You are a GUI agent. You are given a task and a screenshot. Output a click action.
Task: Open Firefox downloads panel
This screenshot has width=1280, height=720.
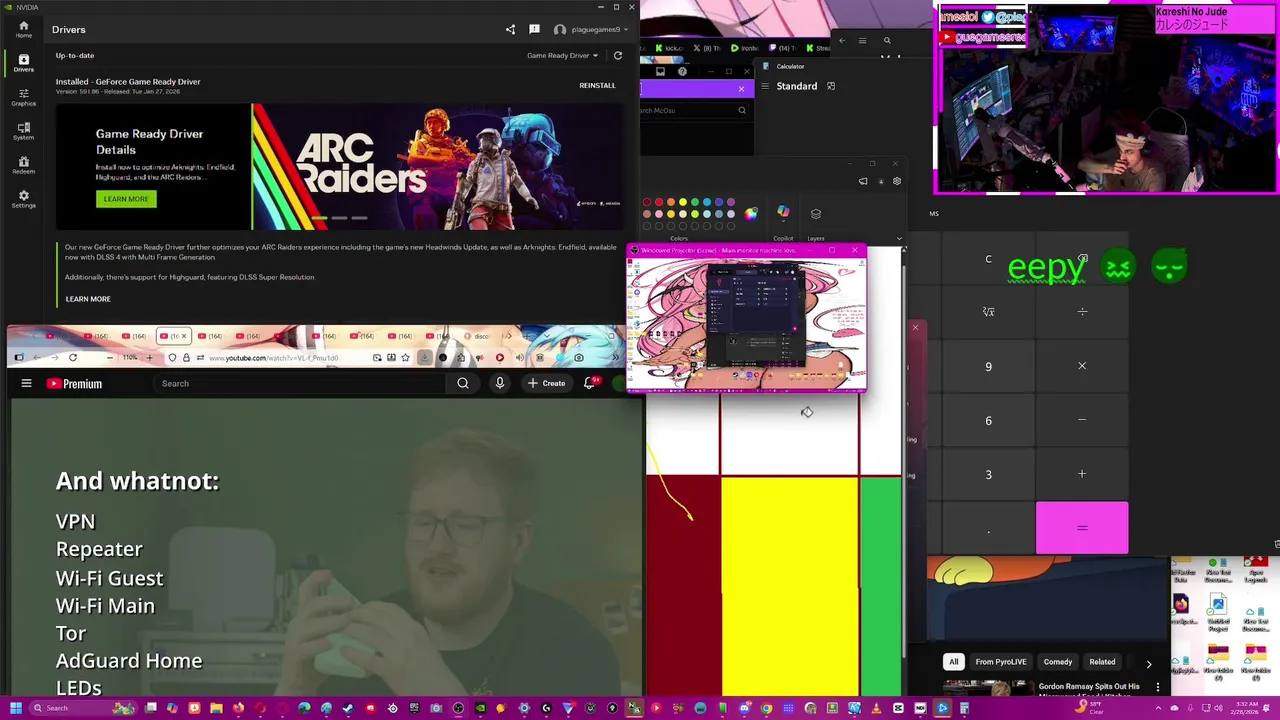tap(424, 358)
